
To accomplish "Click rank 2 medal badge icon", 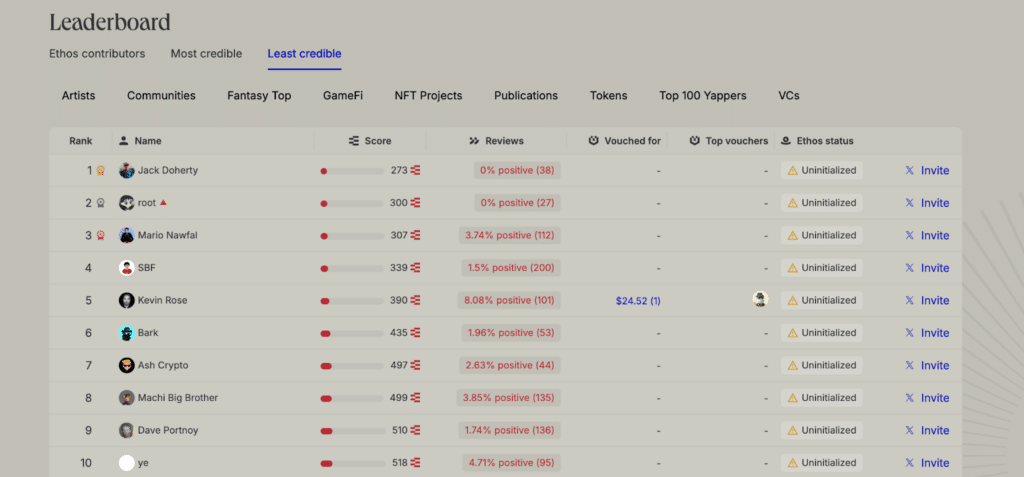I will [101, 203].
